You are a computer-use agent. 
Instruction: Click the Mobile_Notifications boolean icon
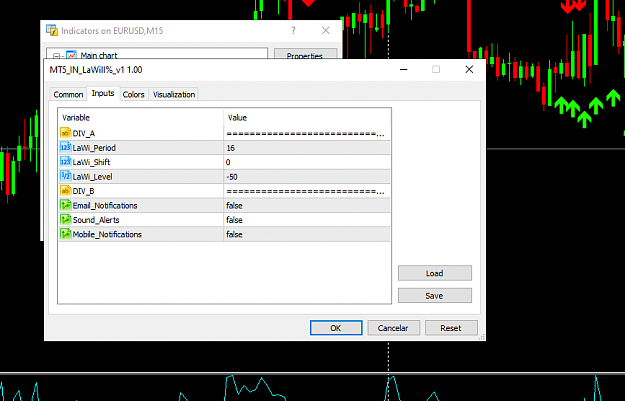[x=65, y=234]
